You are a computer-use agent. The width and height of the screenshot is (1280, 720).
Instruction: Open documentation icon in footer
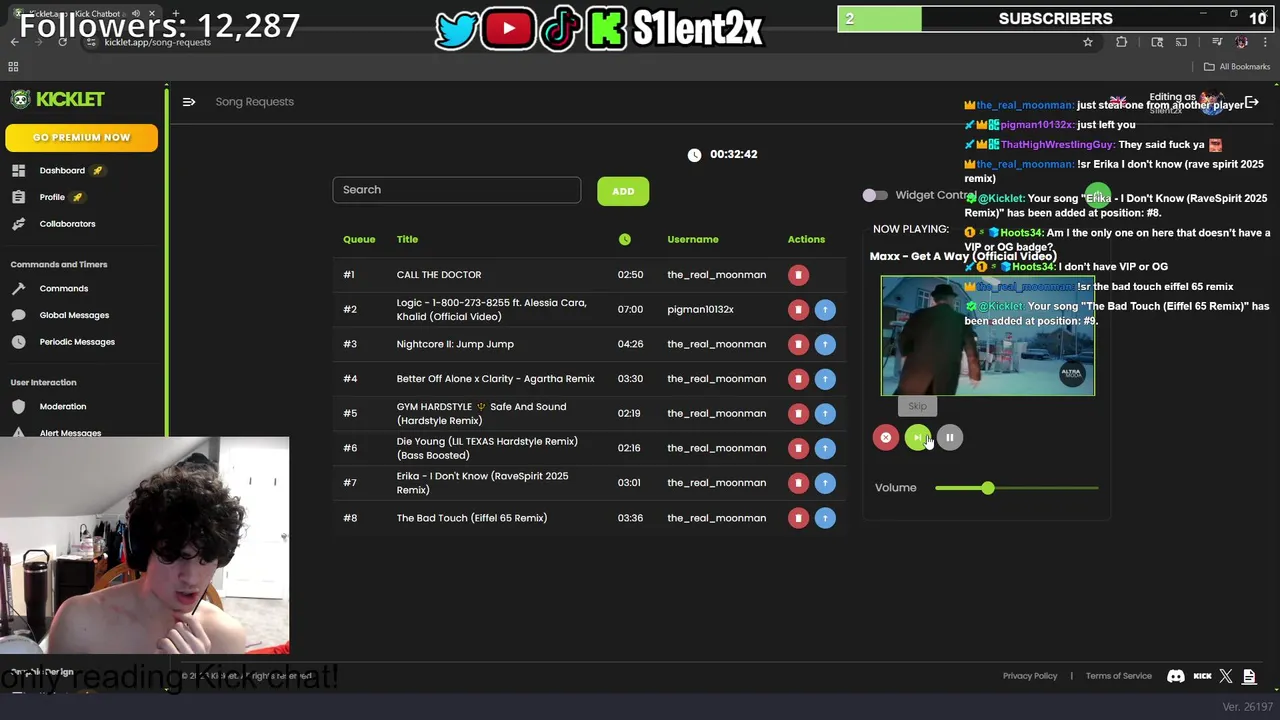[1249, 676]
